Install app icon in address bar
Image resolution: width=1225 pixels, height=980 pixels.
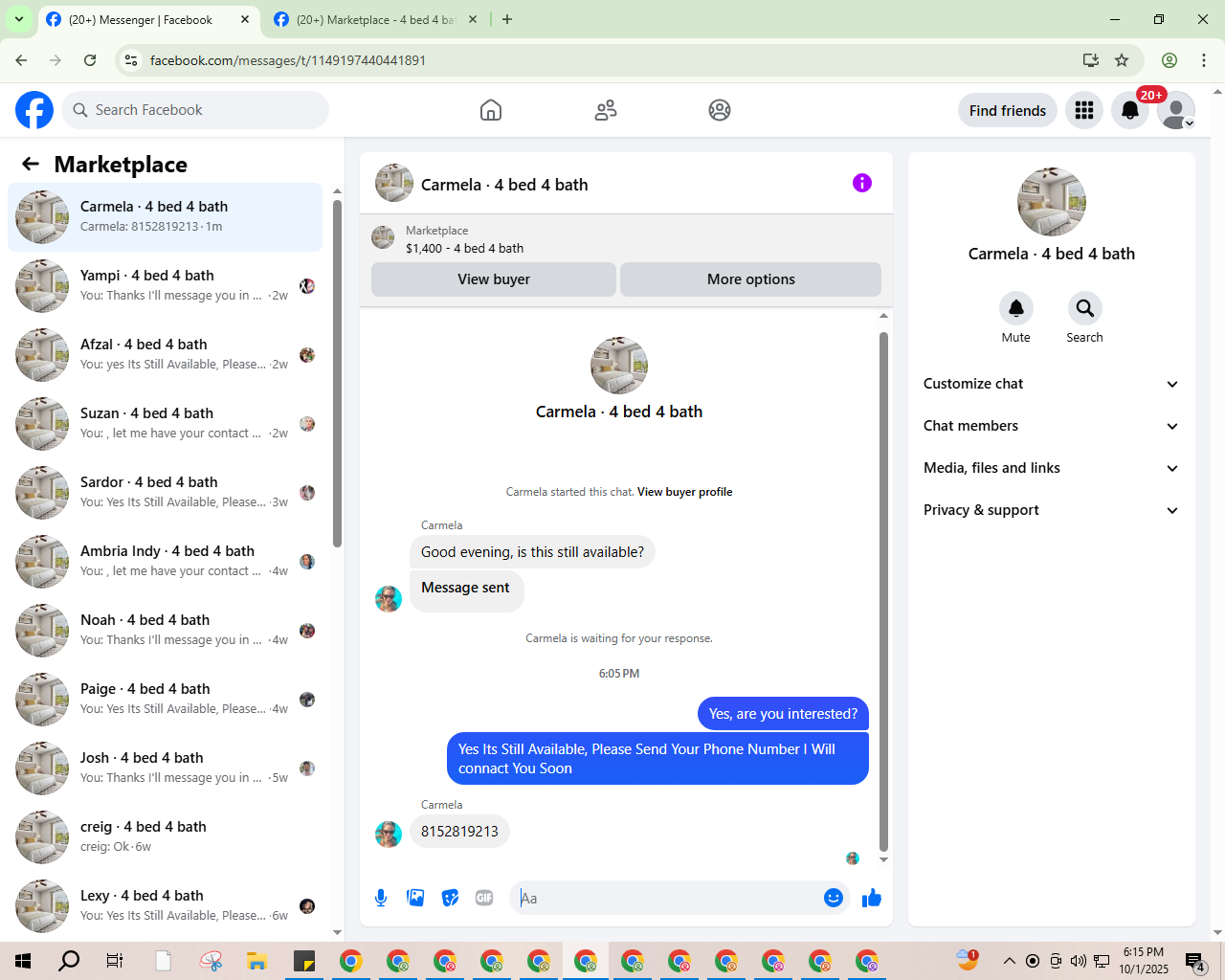pos(1091,60)
